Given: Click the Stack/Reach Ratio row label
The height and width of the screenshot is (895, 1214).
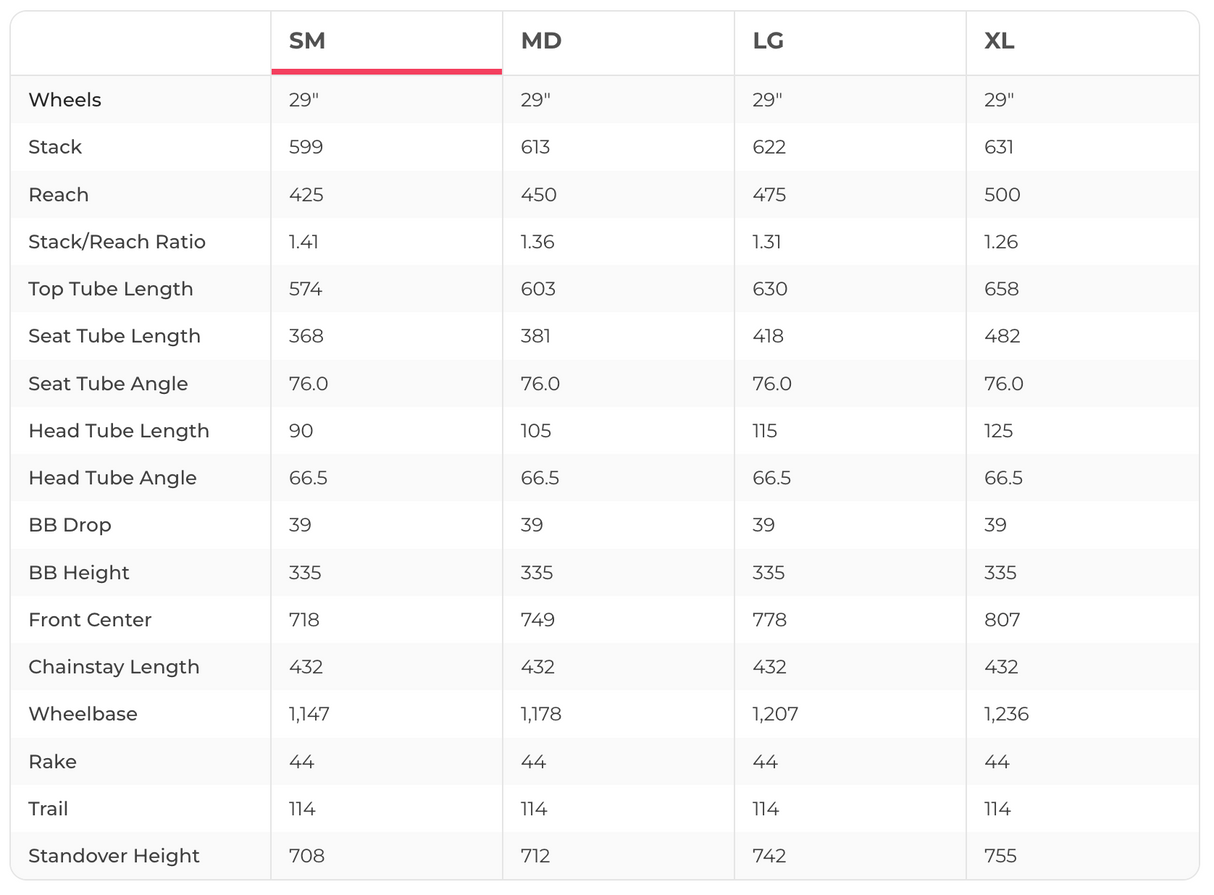Looking at the screenshot, I should coord(117,242).
